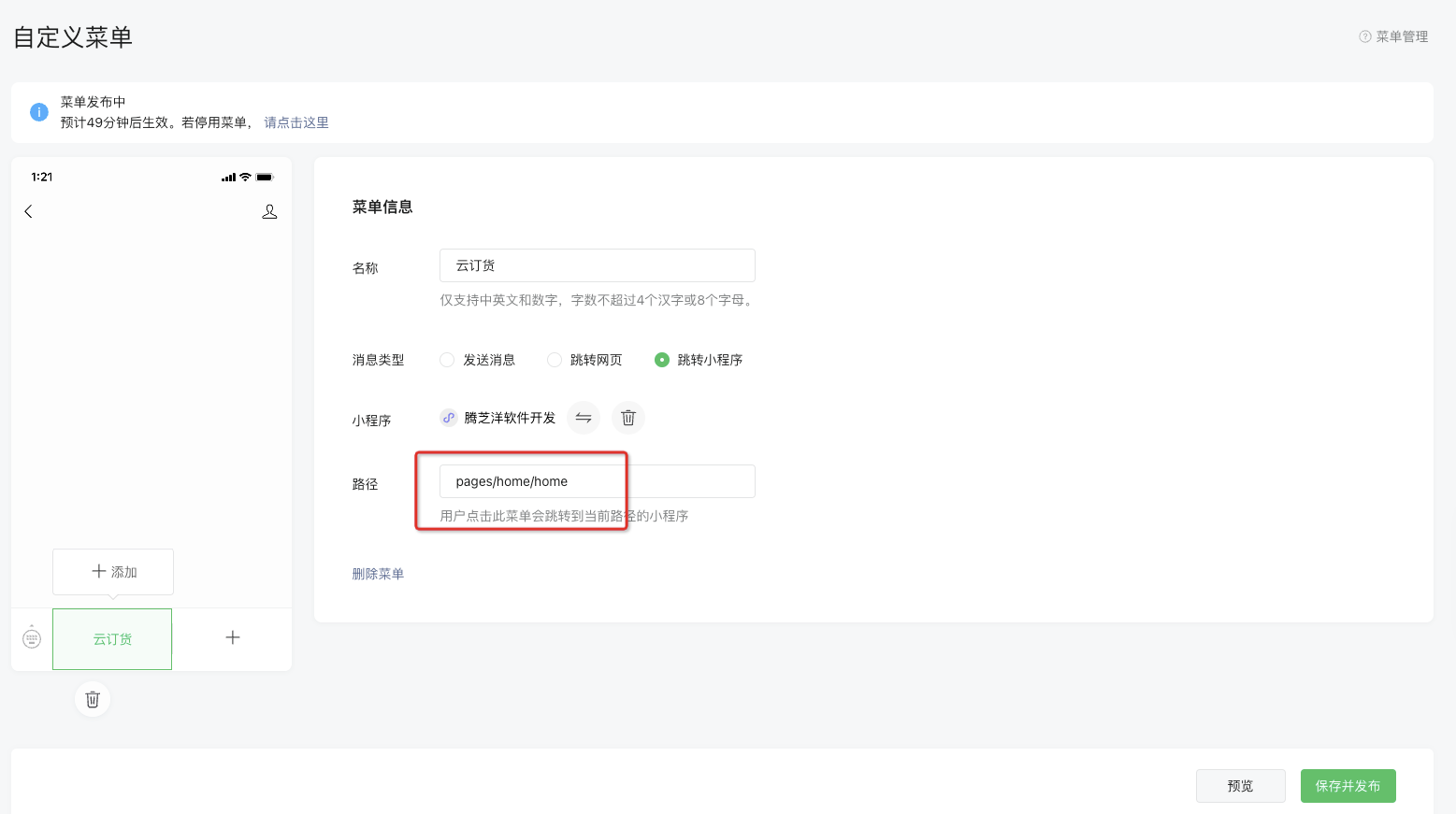Remove the mini program 腾芝洋软件开发 with trash icon

pos(628,418)
